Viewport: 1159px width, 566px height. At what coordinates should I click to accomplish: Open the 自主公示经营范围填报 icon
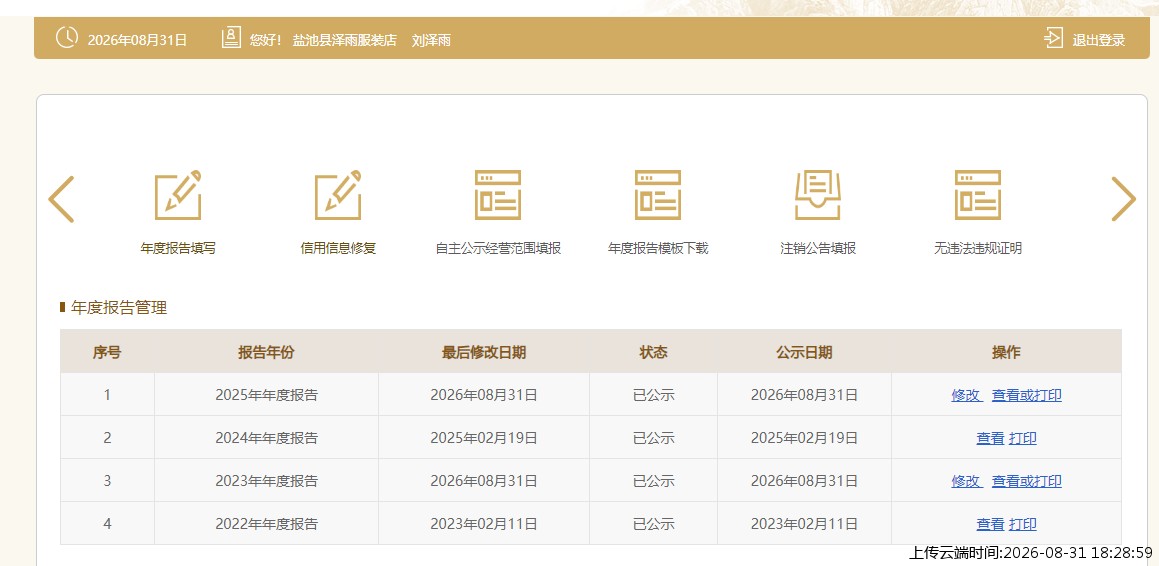click(497, 194)
